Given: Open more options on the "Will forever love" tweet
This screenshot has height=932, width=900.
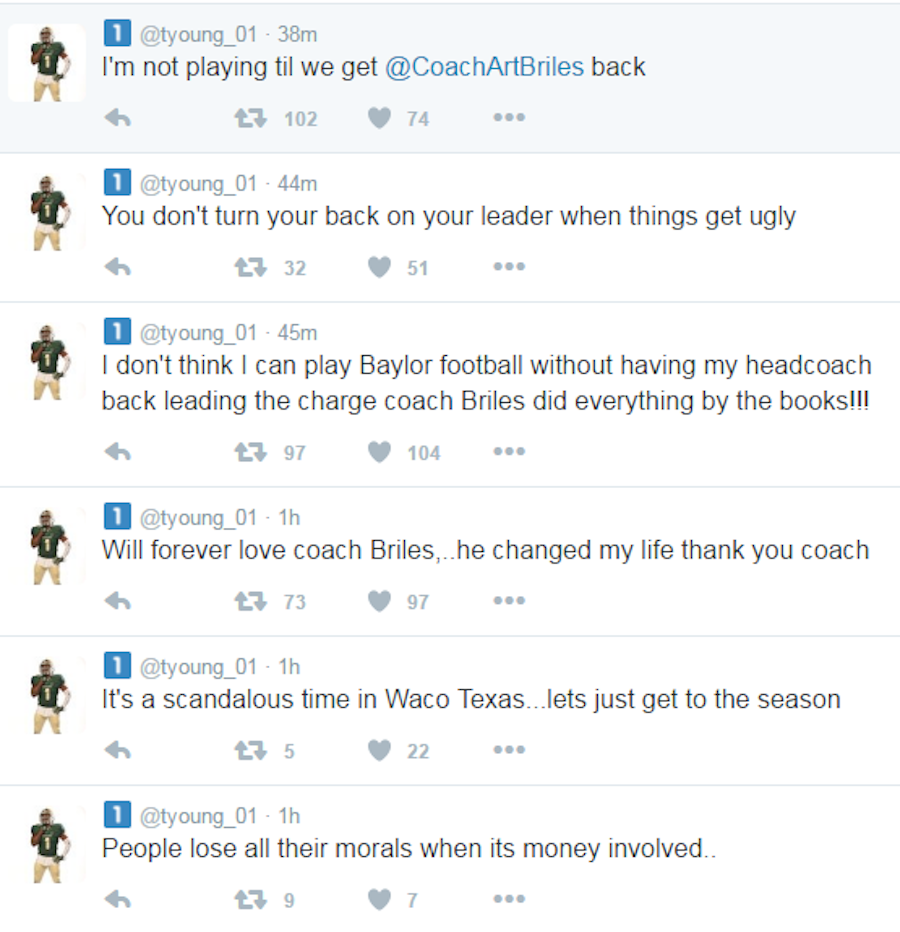Looking at the screenshot, I should pos(508,601).
